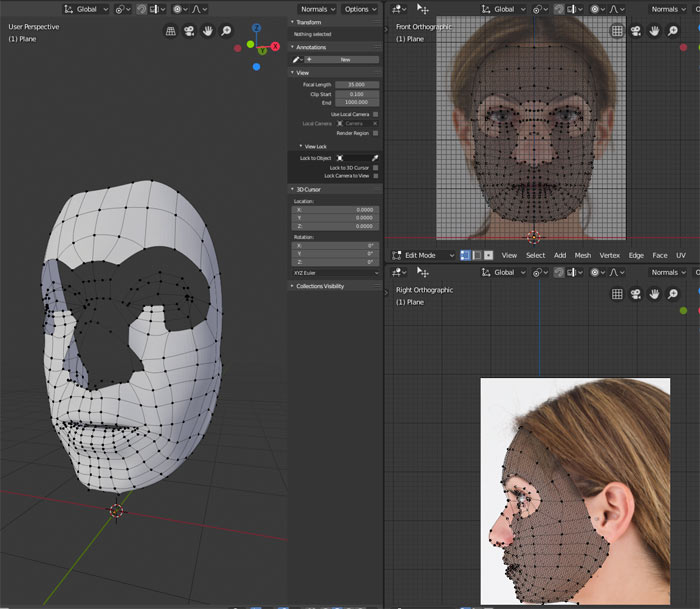This screenshot has height=609, width=700.
Task: Click the green Y axis on the navigation gizmo
Action: coord(262,51)
